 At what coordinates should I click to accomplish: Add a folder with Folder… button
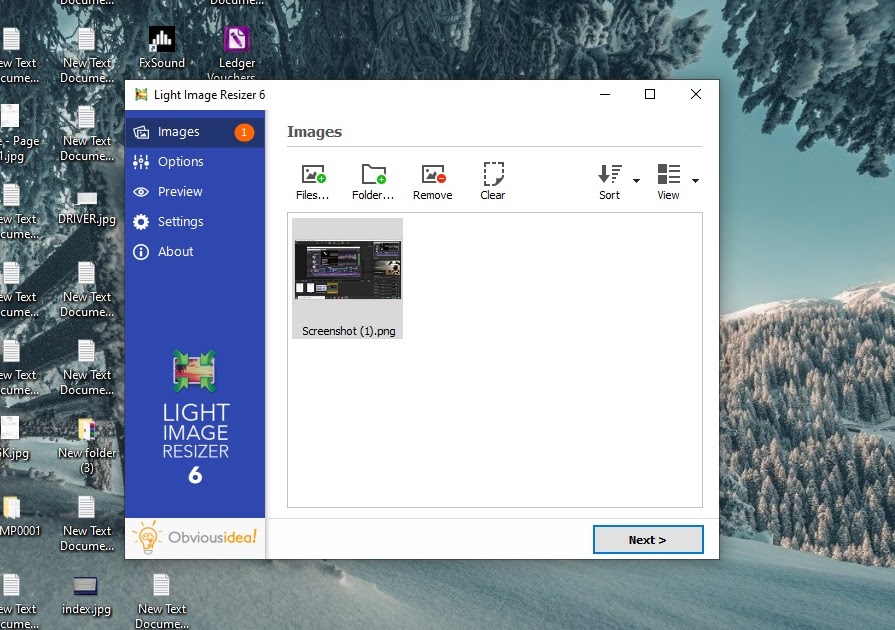click(x=373, y=182)
